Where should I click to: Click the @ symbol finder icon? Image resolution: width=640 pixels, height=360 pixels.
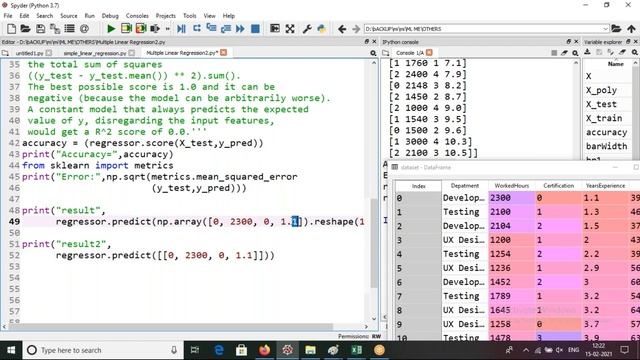[x=84, y=29]
